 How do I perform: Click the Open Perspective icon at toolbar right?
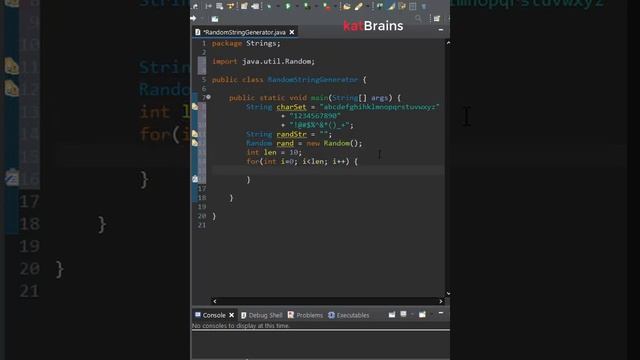(x=437, y=19)
